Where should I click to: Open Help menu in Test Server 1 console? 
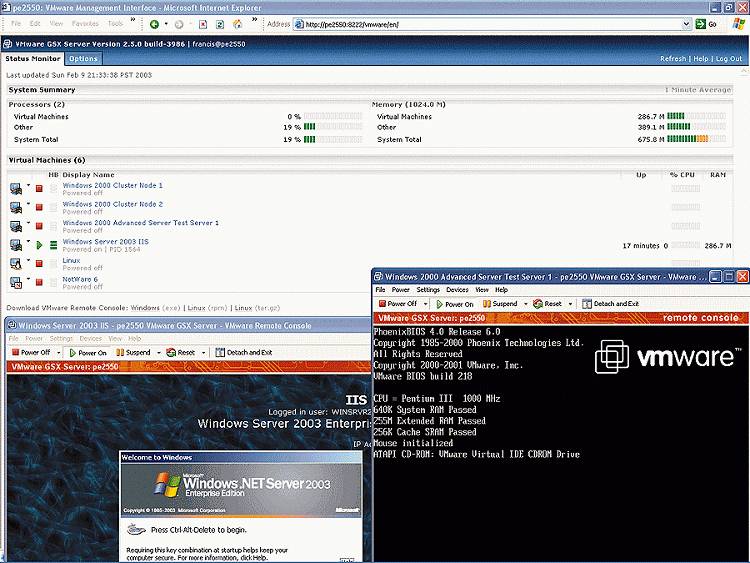501,290
